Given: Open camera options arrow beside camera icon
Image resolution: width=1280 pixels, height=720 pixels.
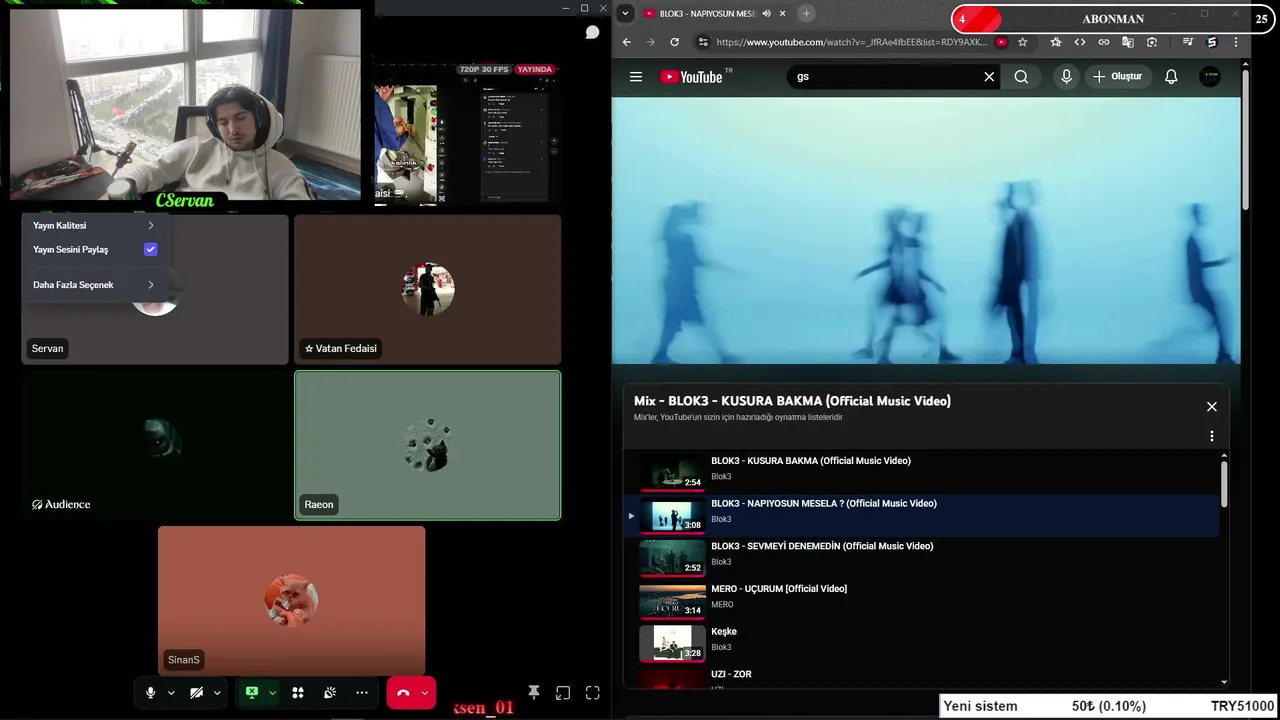Looking at the screenshot, I should (x=217, y=693).
